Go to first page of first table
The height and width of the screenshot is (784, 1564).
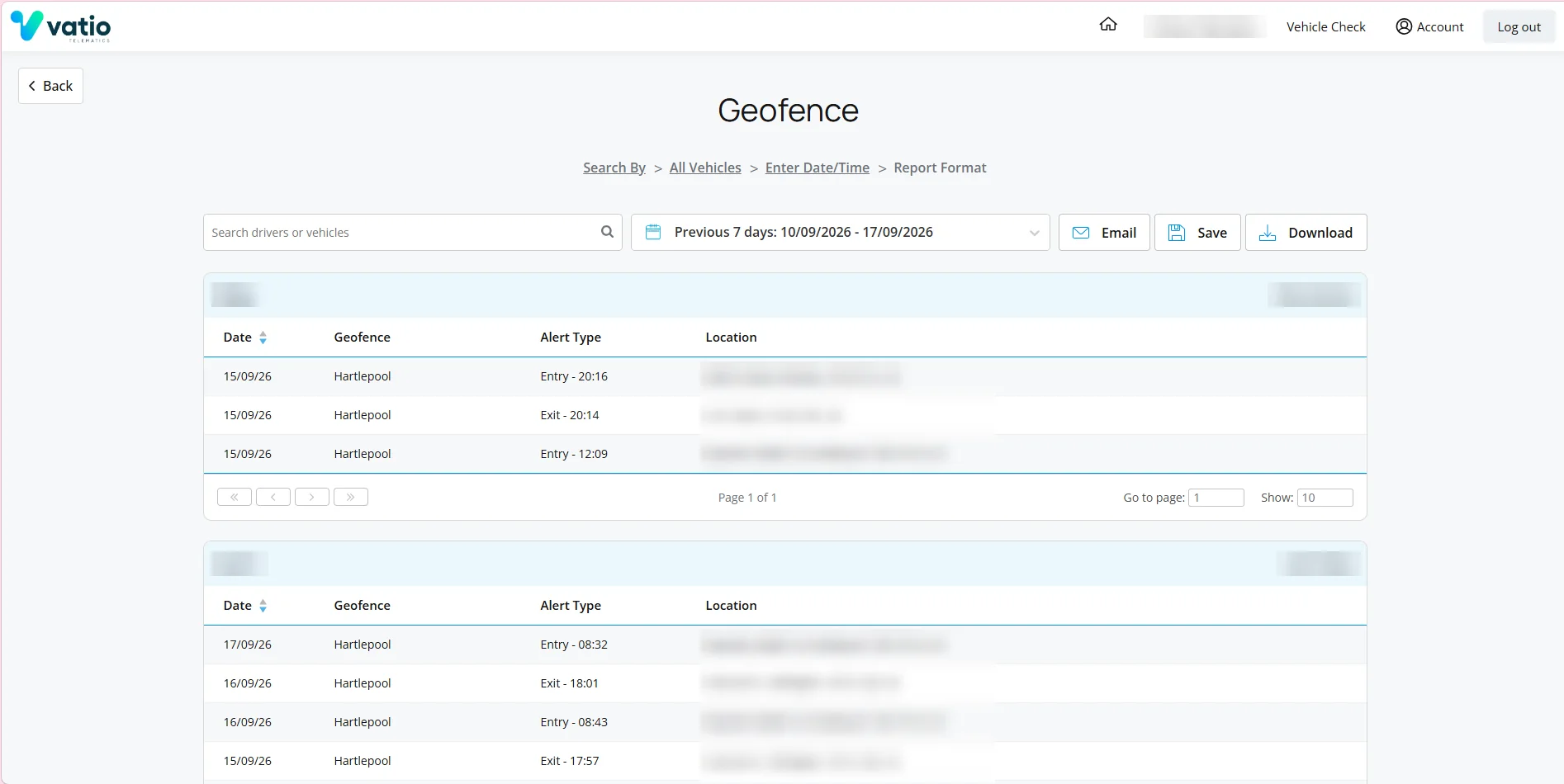pos(235,497)
